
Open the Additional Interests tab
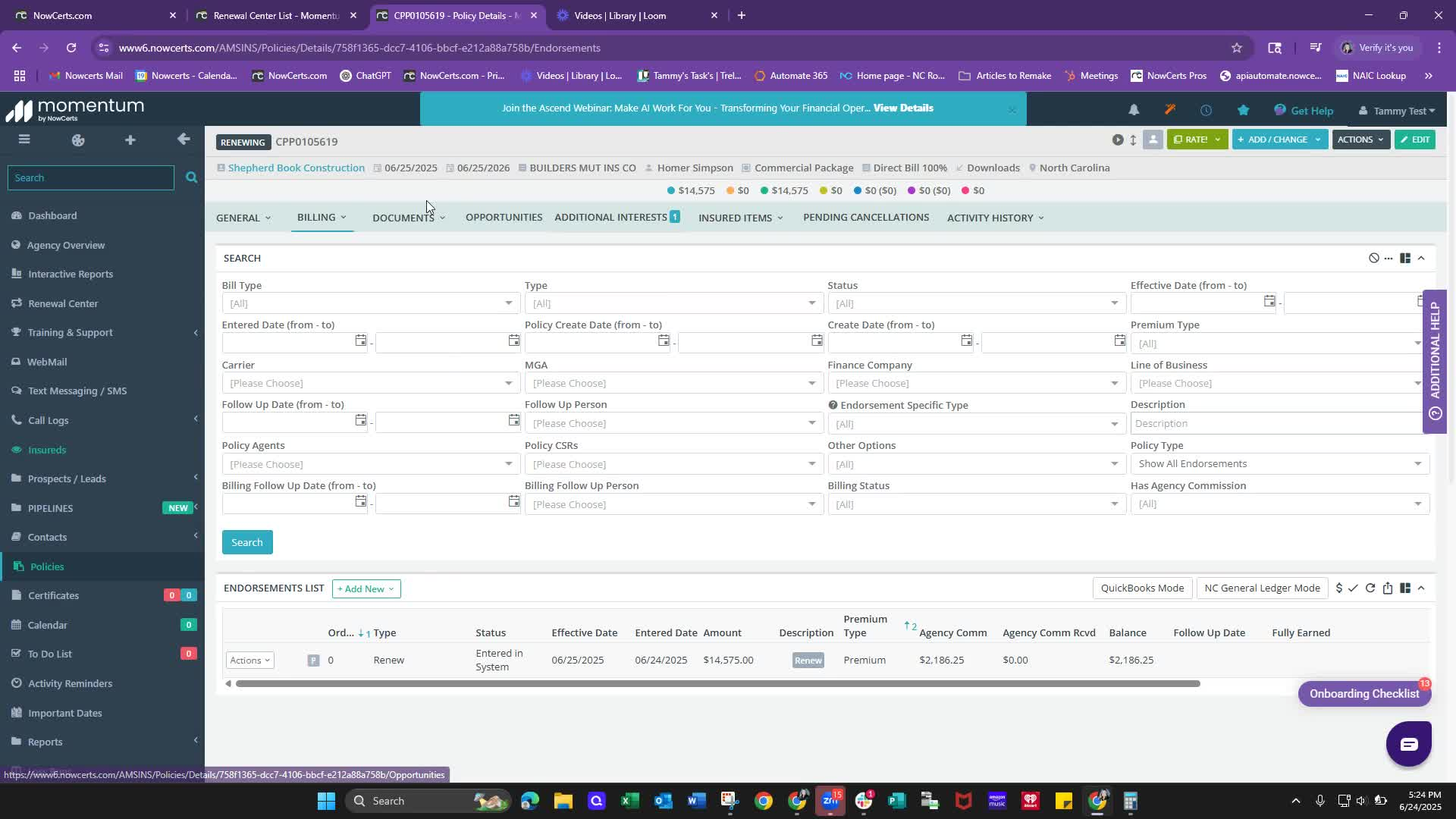click(610, 218)
